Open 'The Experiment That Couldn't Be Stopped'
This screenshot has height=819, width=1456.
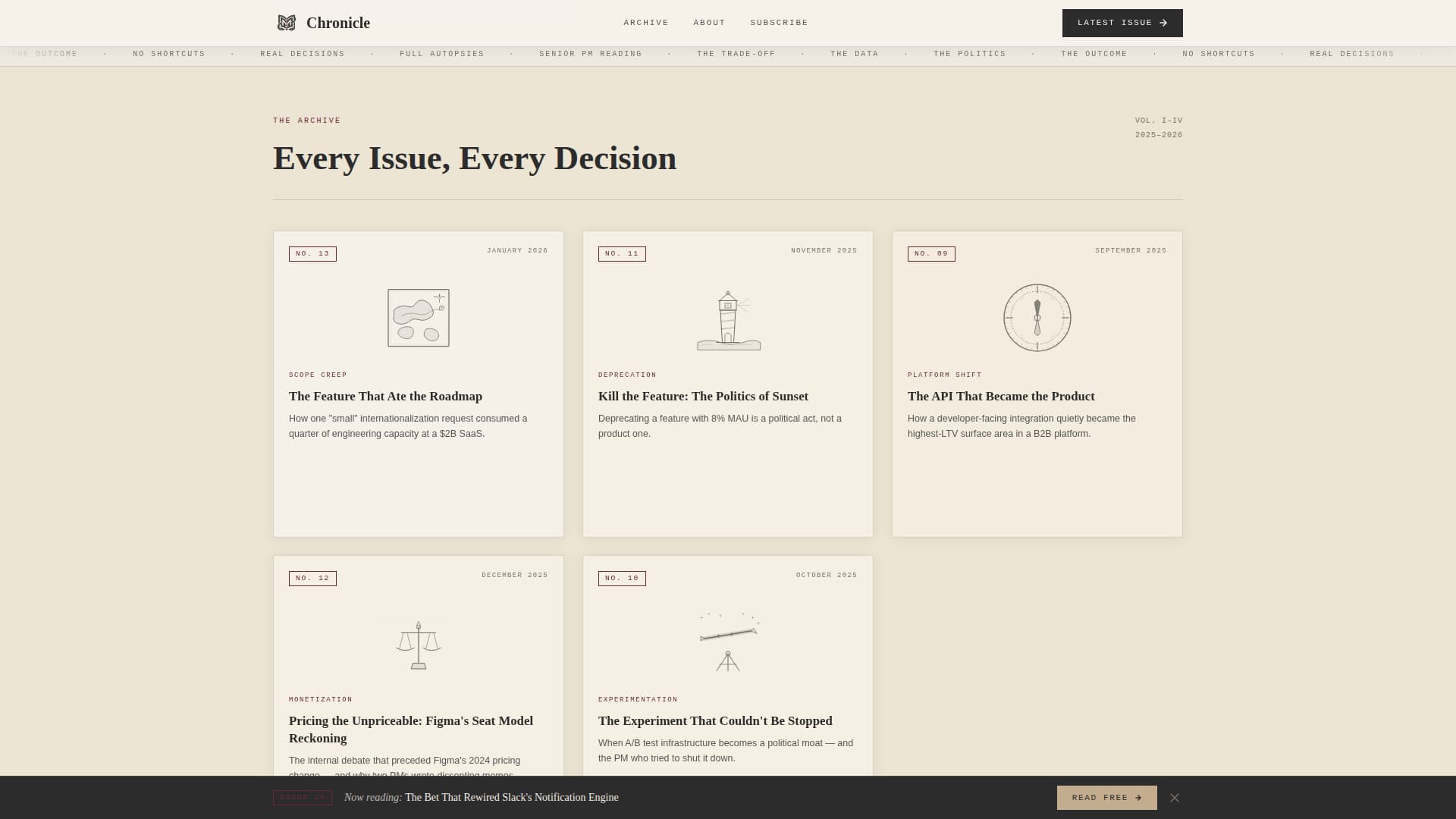click(715, 721)
